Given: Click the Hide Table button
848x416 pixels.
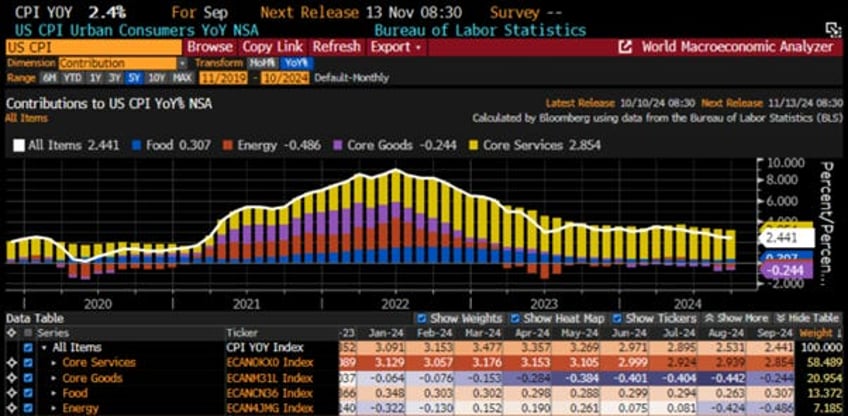Looking at the screenshot, I should 810,318.
